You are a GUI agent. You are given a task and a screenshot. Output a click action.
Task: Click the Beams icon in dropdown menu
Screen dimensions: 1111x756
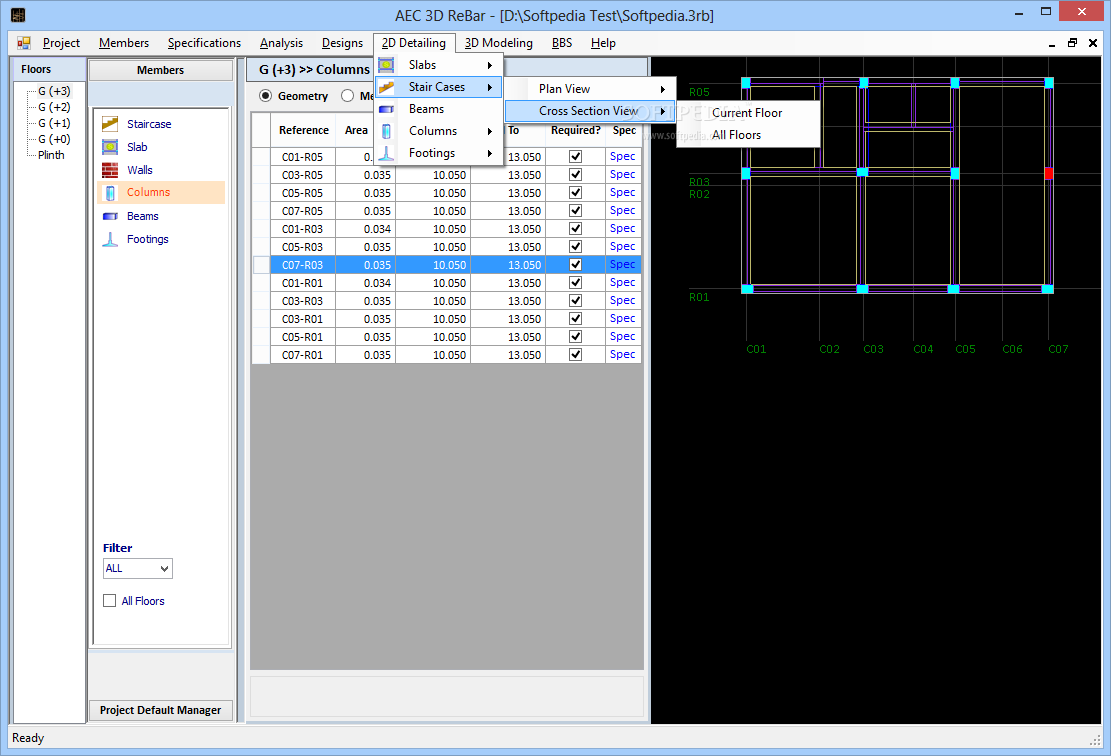tap(386, 109)
